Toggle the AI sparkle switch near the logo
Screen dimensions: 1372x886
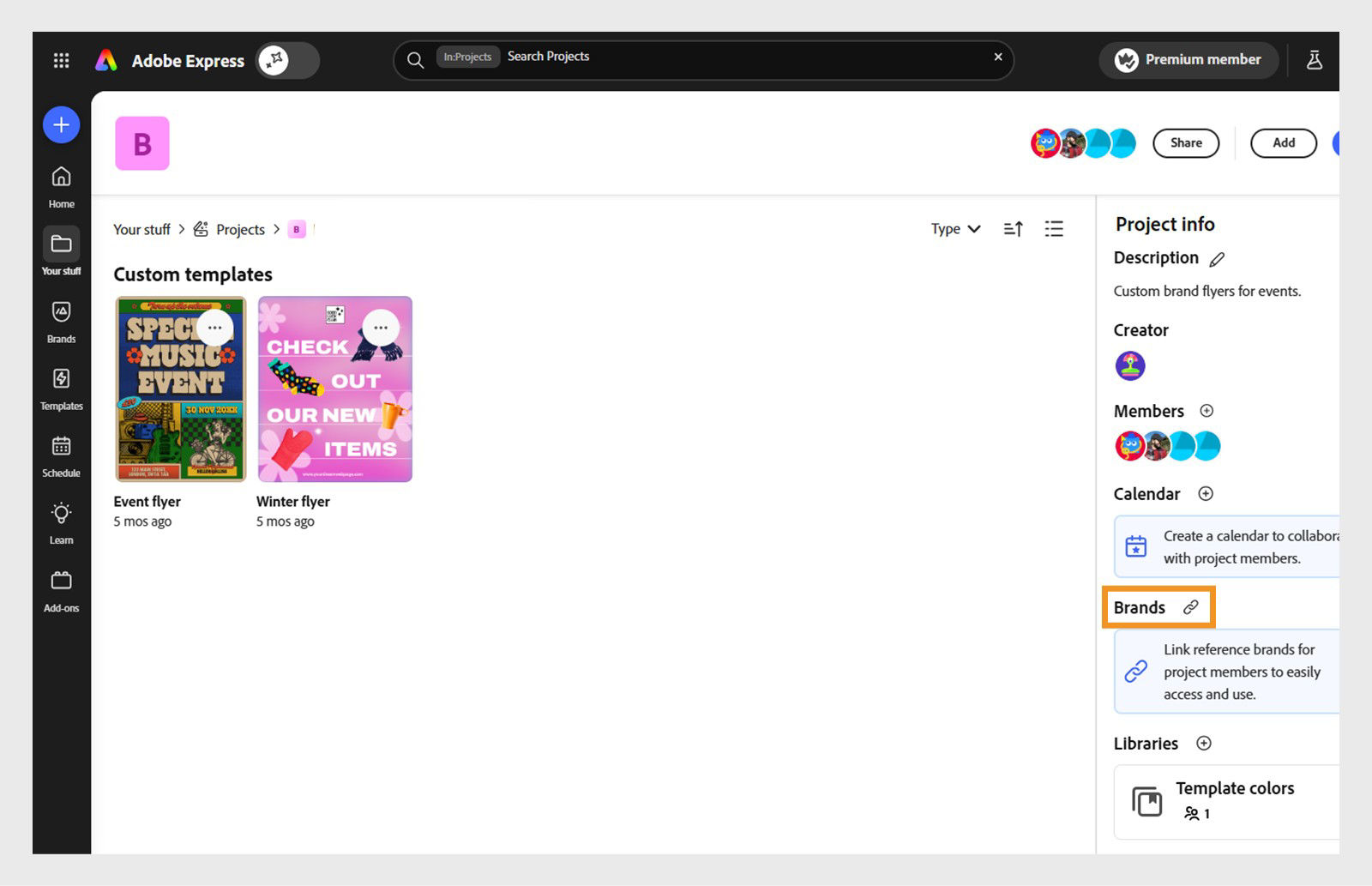pos(273,59)
